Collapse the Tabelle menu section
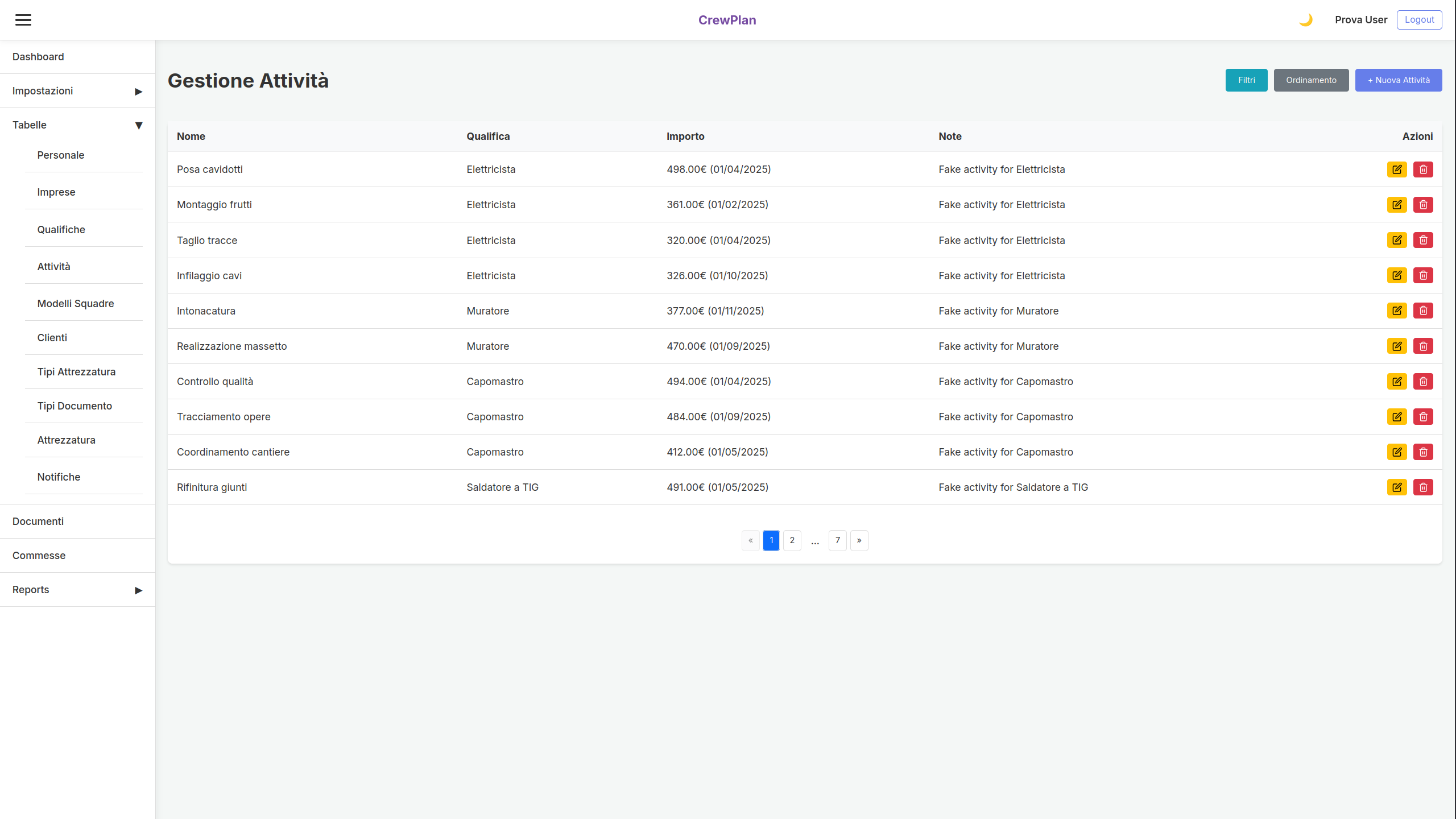1456x819 pixels. (77, 125)
